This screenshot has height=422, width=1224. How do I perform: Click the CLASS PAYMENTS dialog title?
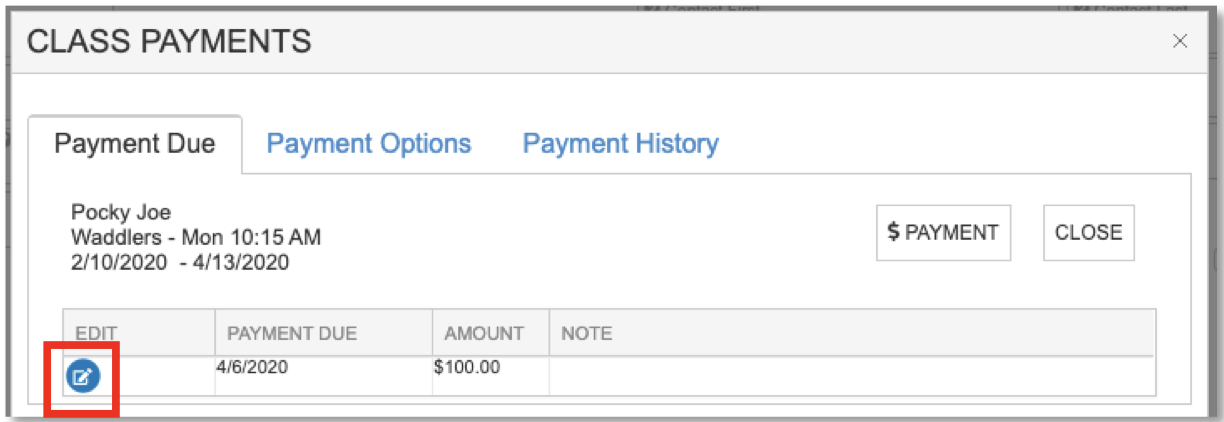(168, 42)
